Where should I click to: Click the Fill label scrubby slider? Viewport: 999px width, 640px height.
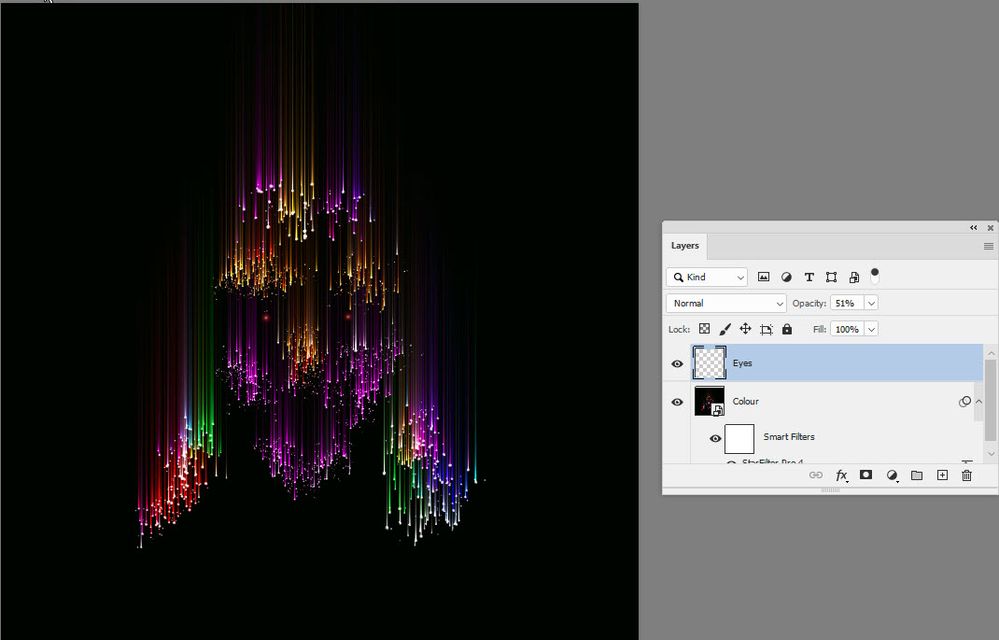[819, 329]
